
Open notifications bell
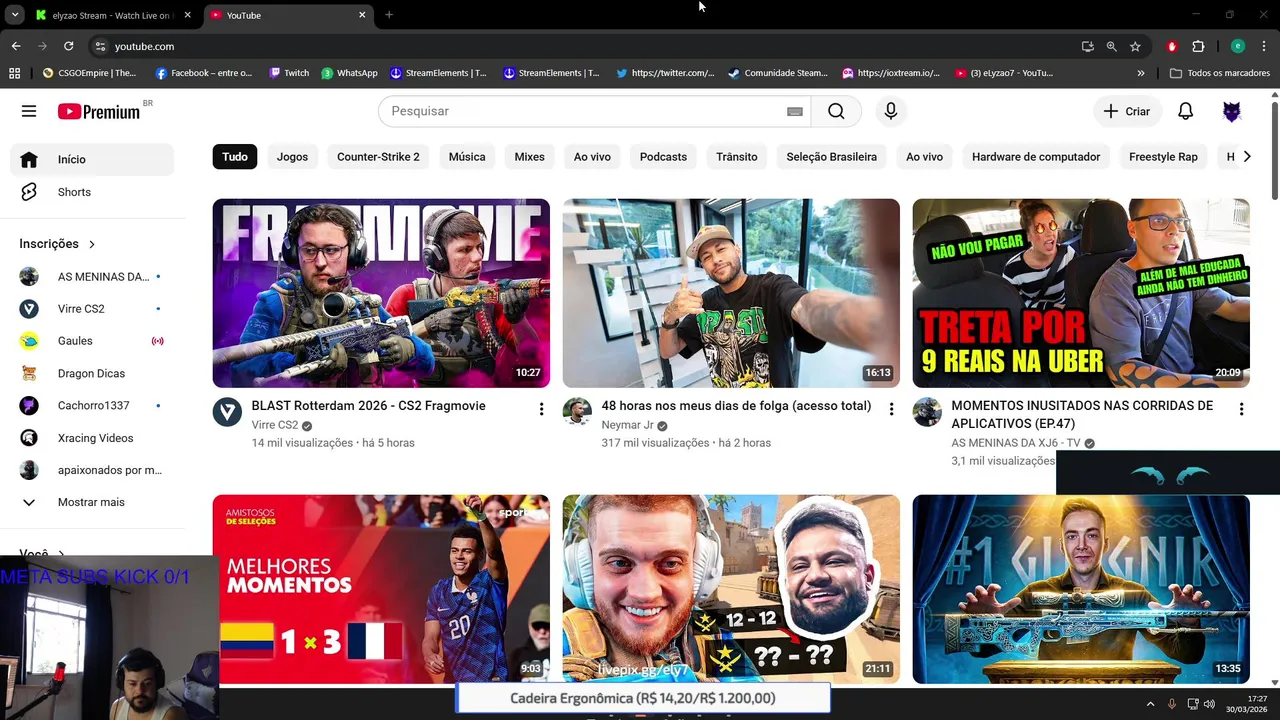(1185, 111)
